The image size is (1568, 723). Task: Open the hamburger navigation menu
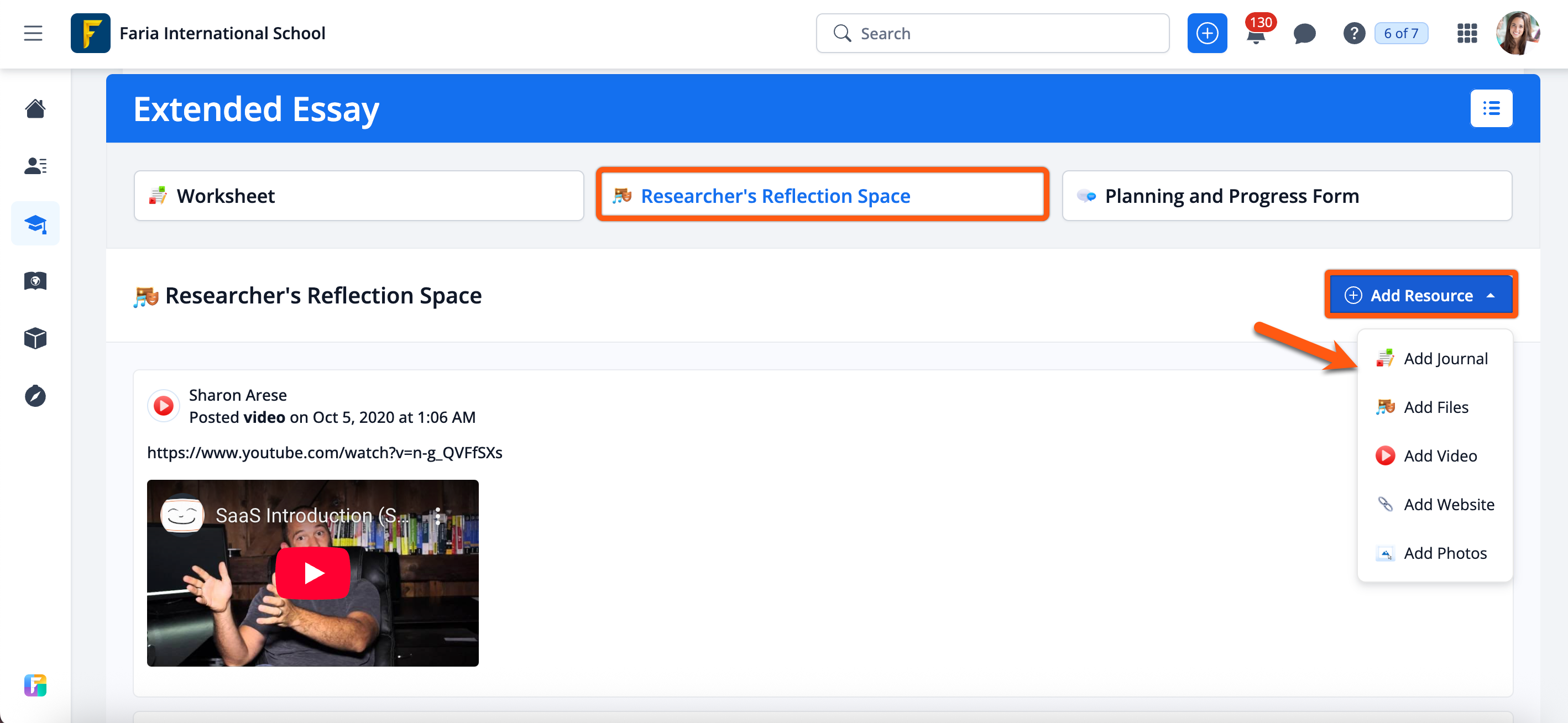pos(33,34)
